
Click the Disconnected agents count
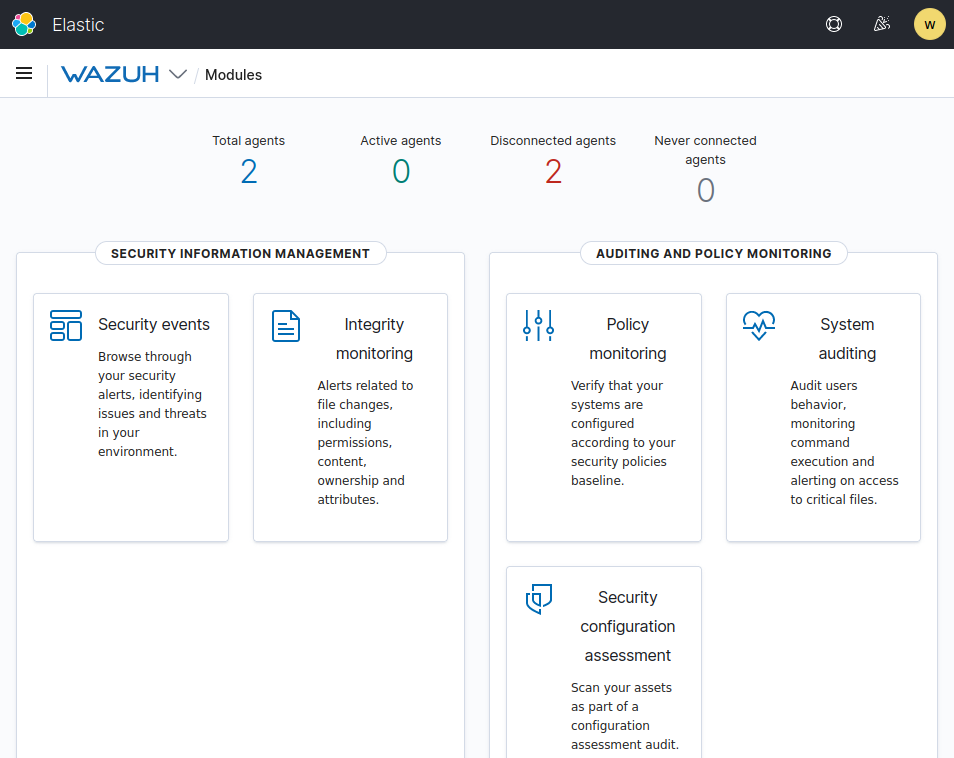pyautogui.click(x=553, y=171)
